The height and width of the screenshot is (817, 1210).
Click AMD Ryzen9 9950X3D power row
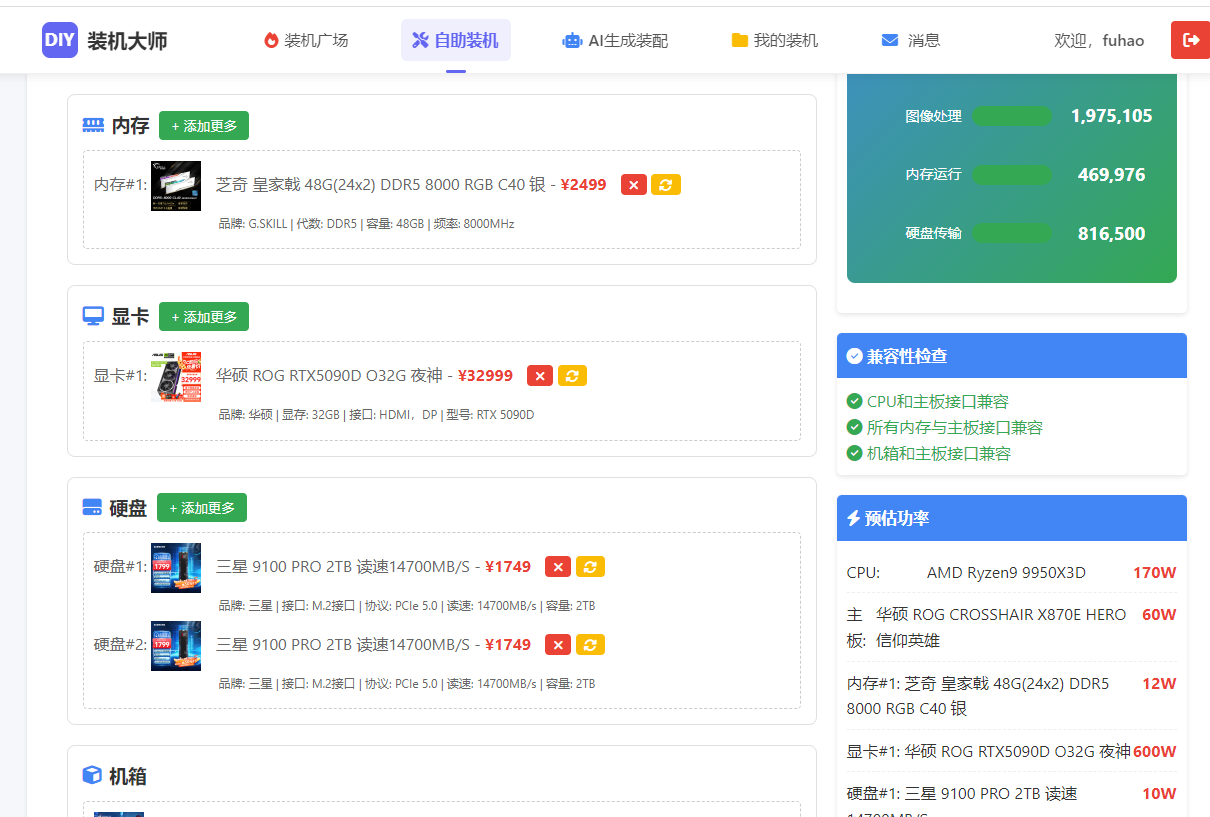[1012, 573]
